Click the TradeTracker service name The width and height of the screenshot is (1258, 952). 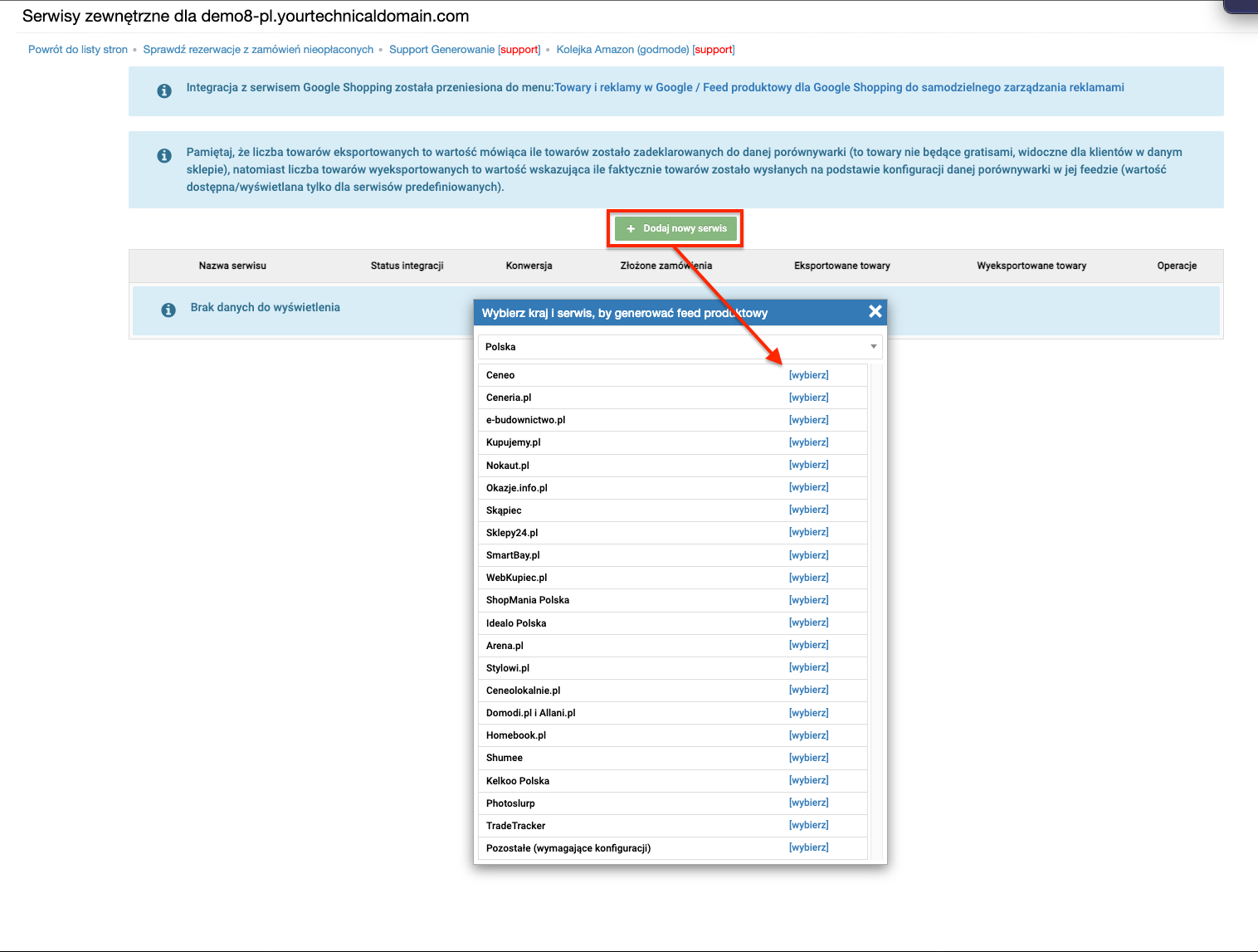click(516, 826)
